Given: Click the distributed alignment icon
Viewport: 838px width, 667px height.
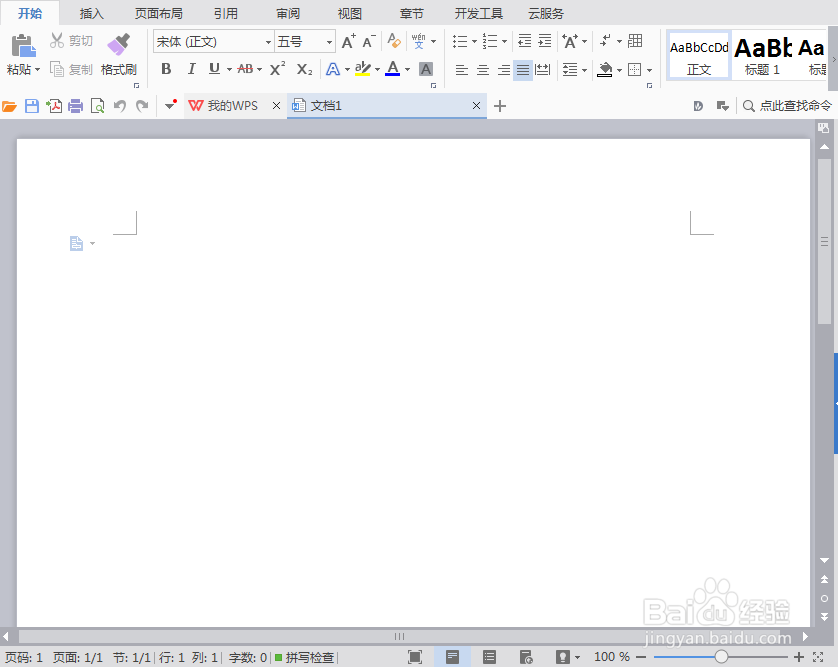Looking at the screenshot, I should [x=542, y=69].
